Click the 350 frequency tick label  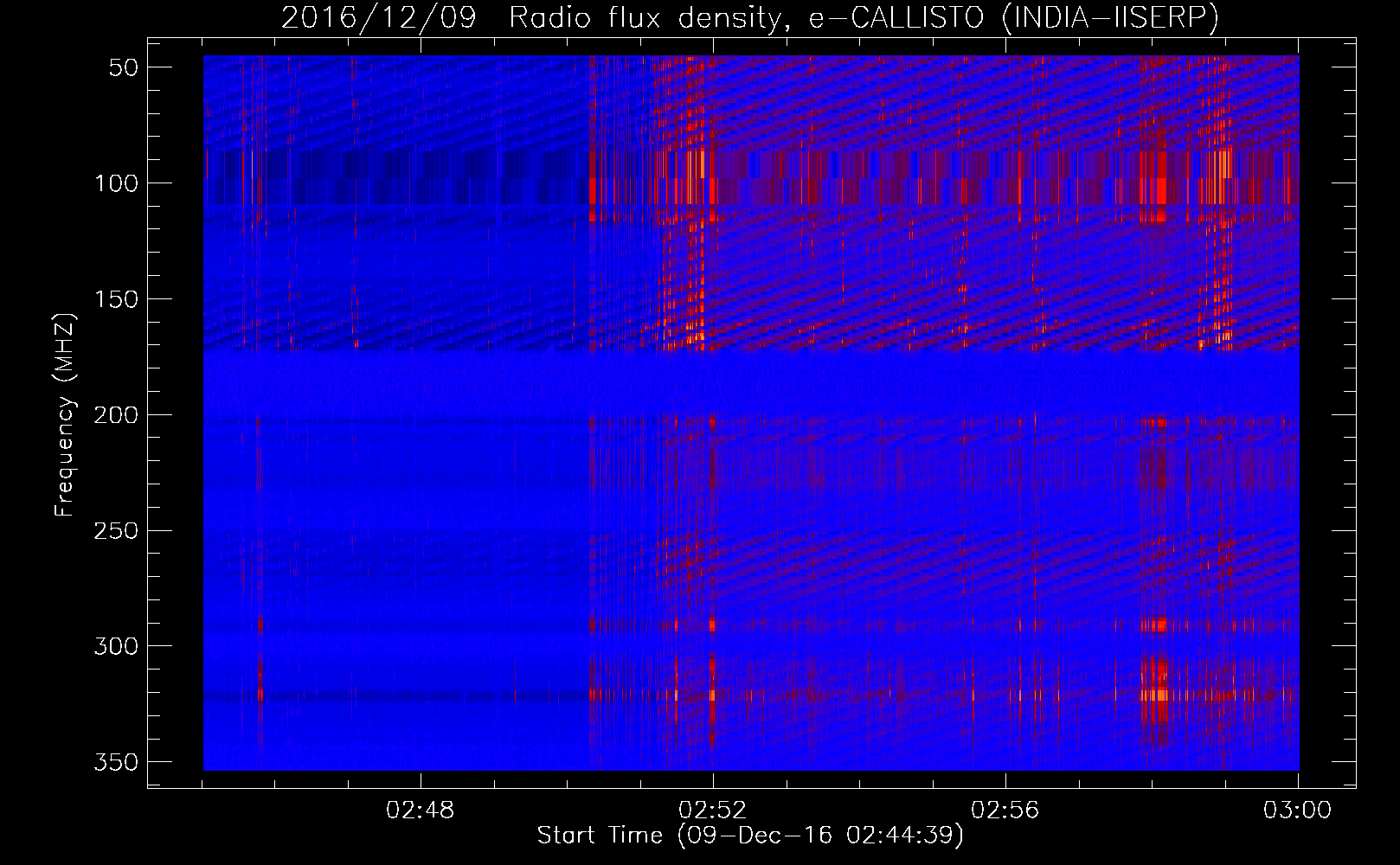tap(116, 762)
